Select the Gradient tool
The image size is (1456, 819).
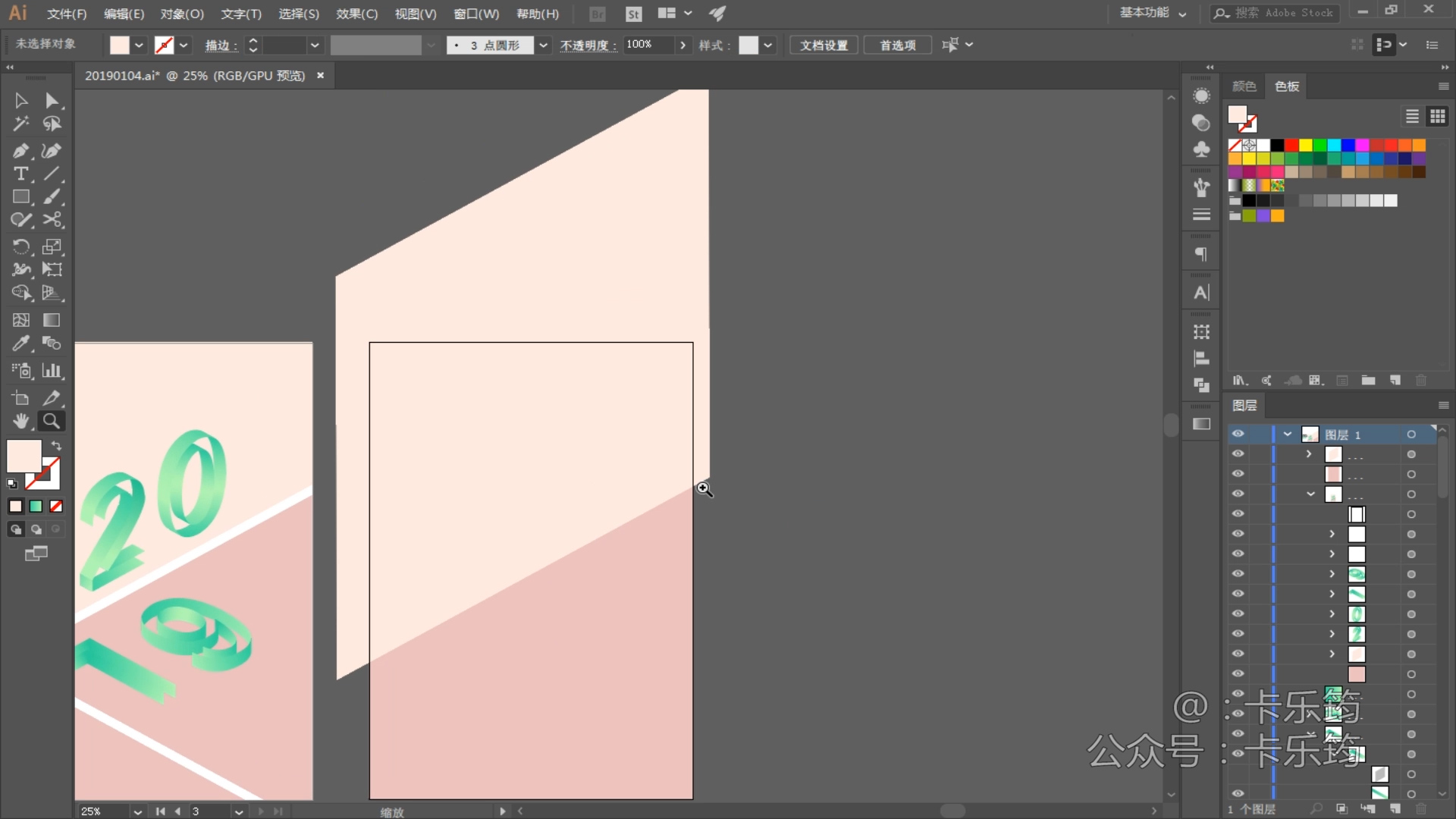[x=52, y=320]
